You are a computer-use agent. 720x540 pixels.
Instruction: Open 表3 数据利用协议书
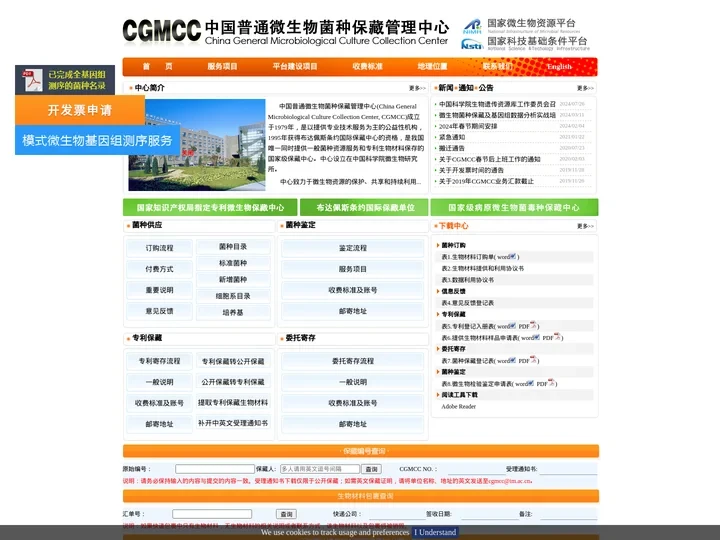467,280
